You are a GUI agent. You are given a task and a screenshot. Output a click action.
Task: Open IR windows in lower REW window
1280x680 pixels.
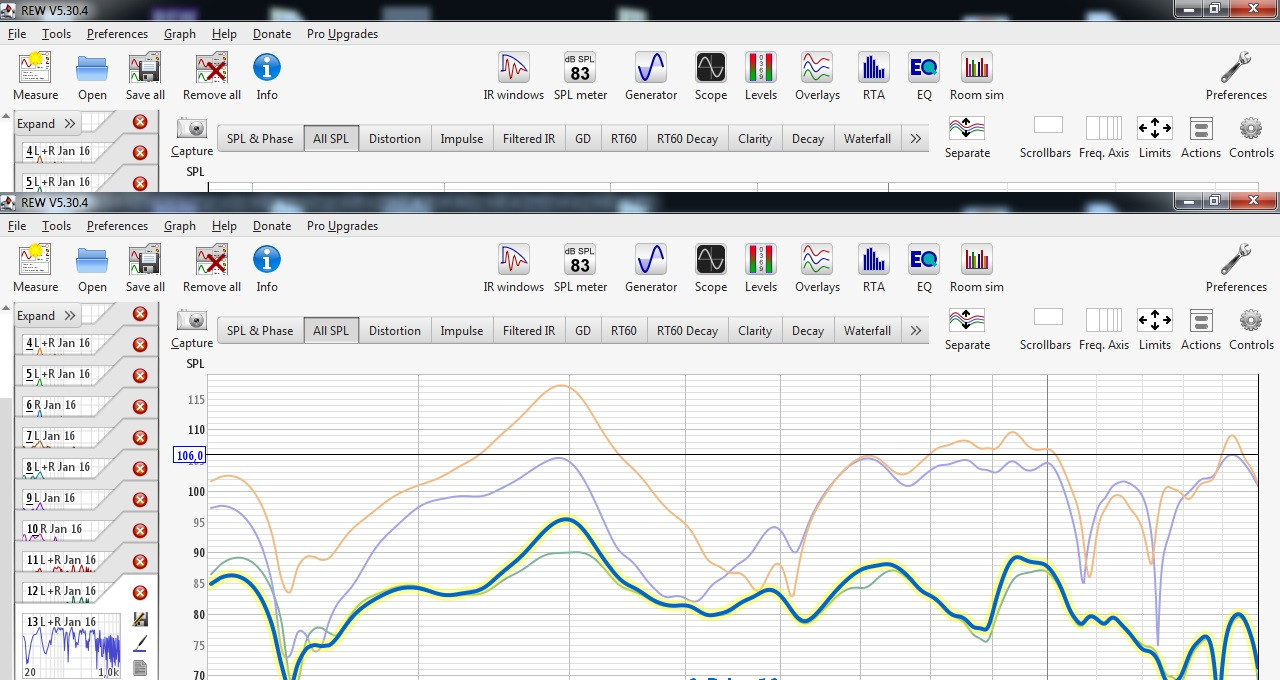514,260
